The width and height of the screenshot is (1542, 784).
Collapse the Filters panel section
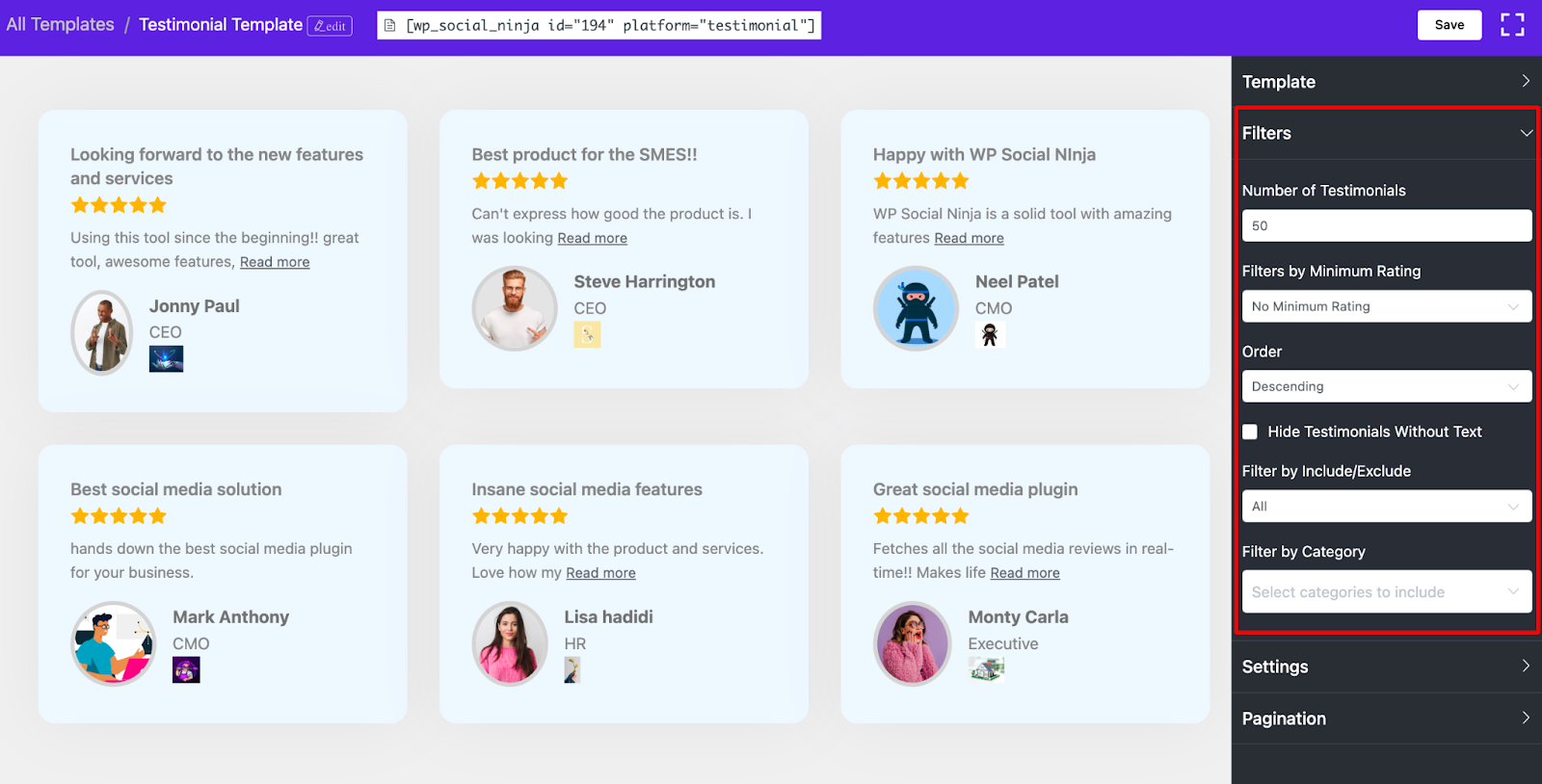tap(1387, 133)
